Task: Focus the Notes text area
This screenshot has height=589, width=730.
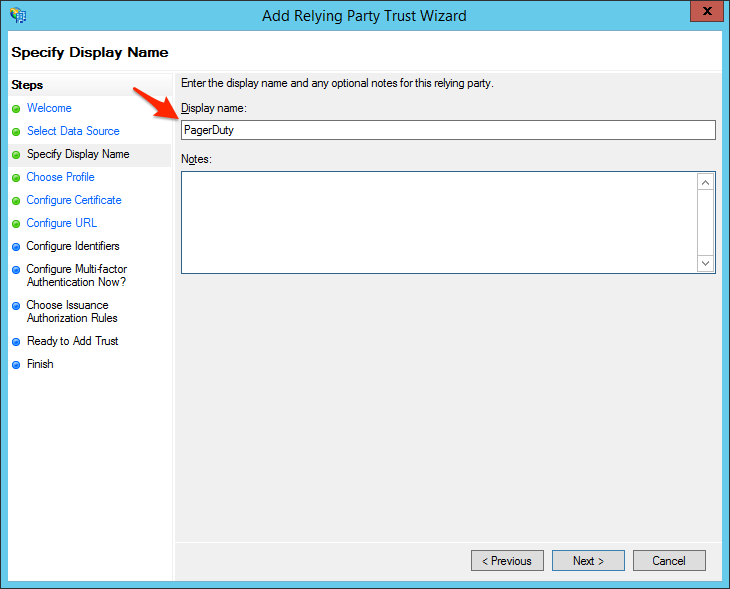Action: (438, 222)
